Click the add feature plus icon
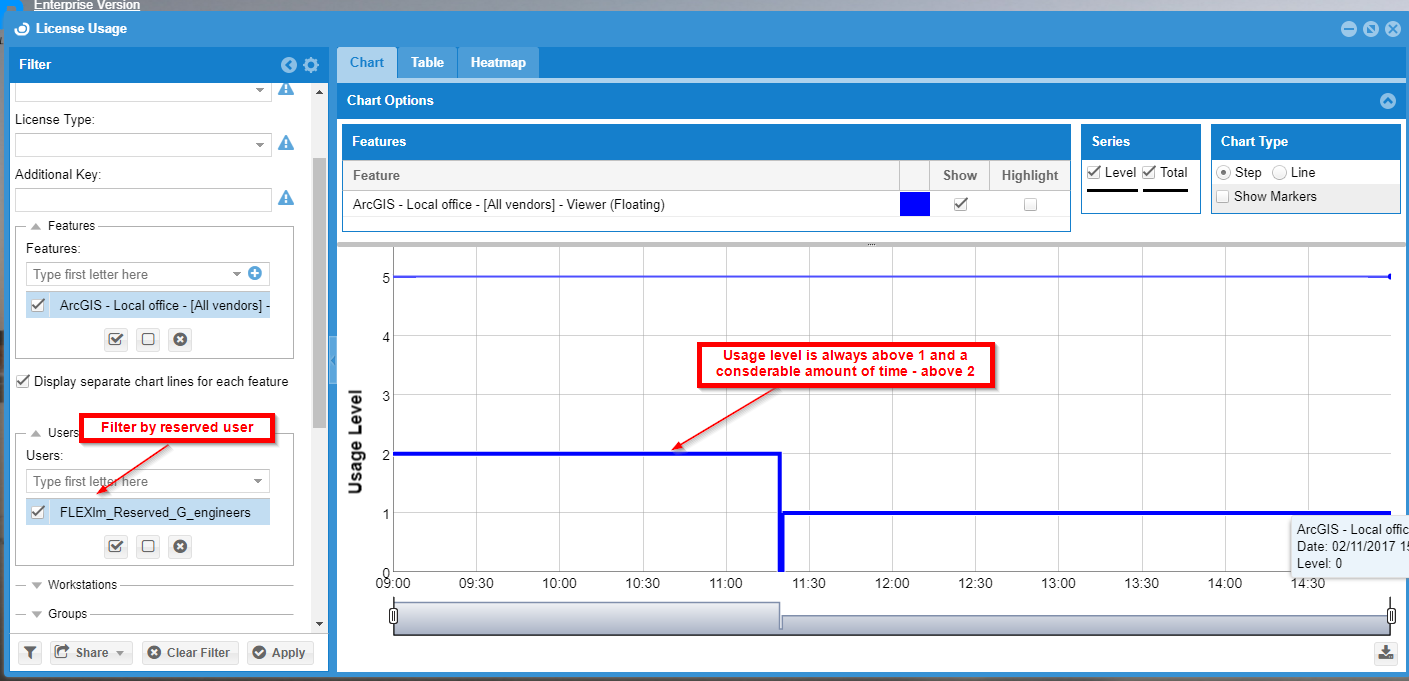Image resolution: width=1409 pixels, height=681 pixels. tap(254, 273)
